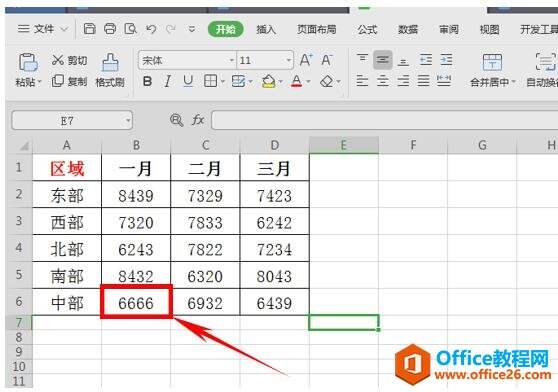Open Print Preview icon

(130, 29)
